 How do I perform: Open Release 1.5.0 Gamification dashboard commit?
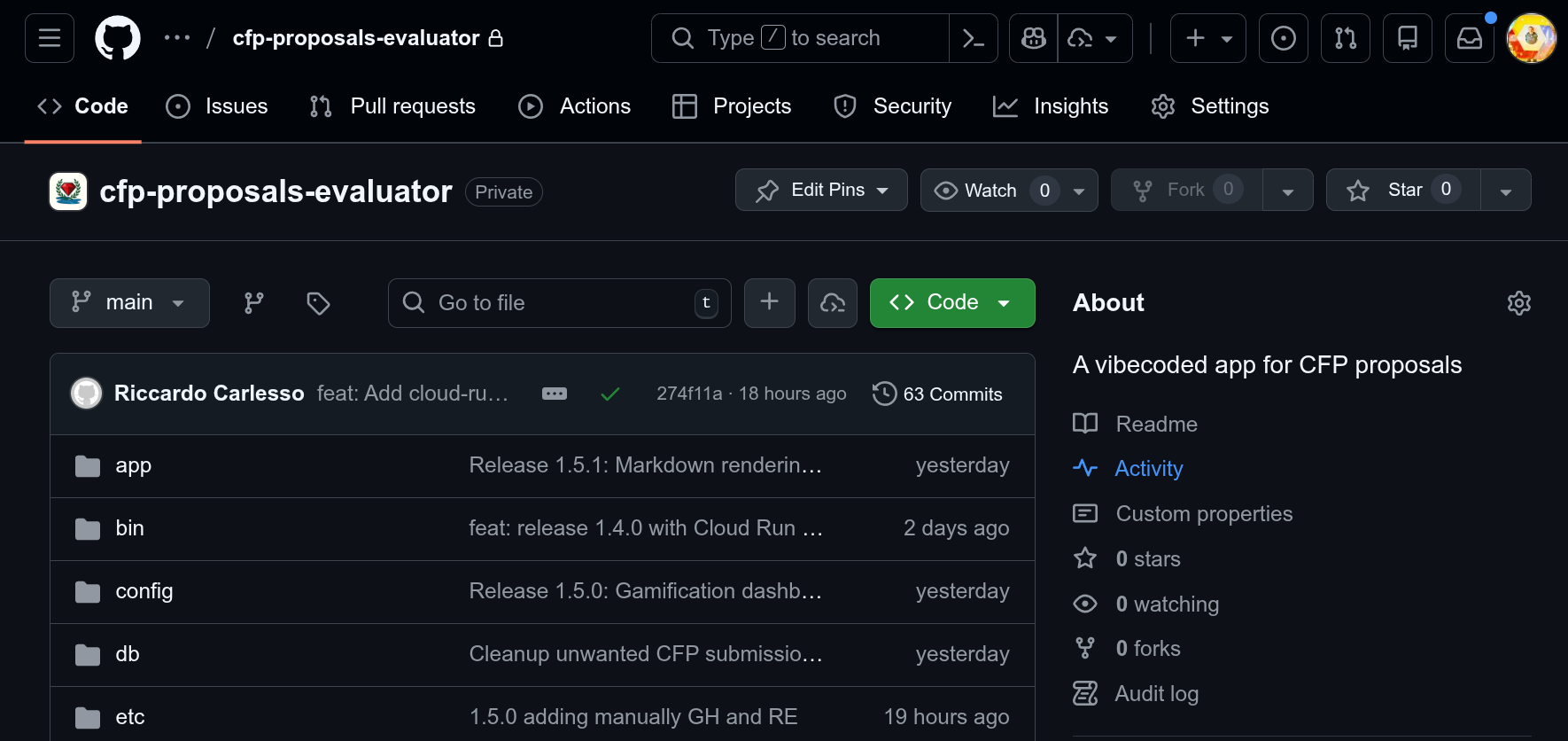click(646, 591)
